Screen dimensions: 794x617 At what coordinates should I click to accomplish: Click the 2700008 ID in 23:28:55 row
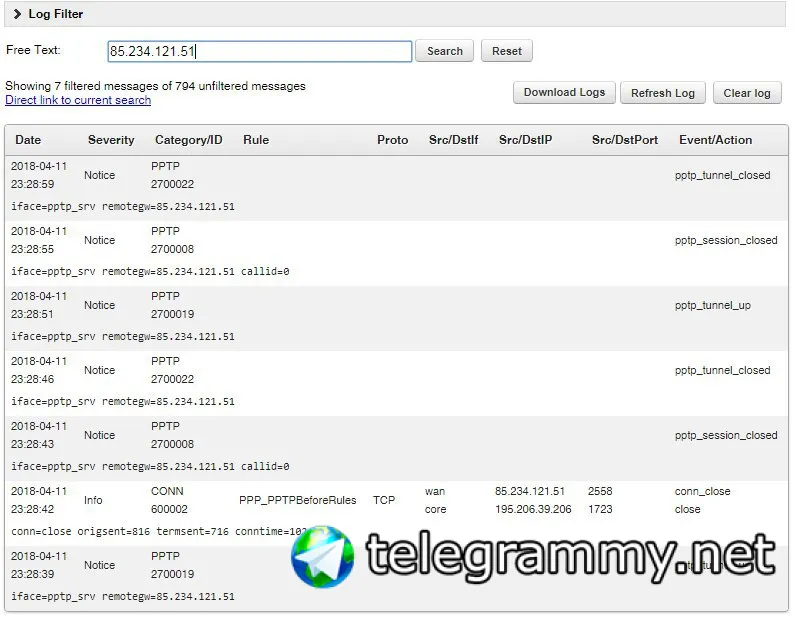(172, 249)
